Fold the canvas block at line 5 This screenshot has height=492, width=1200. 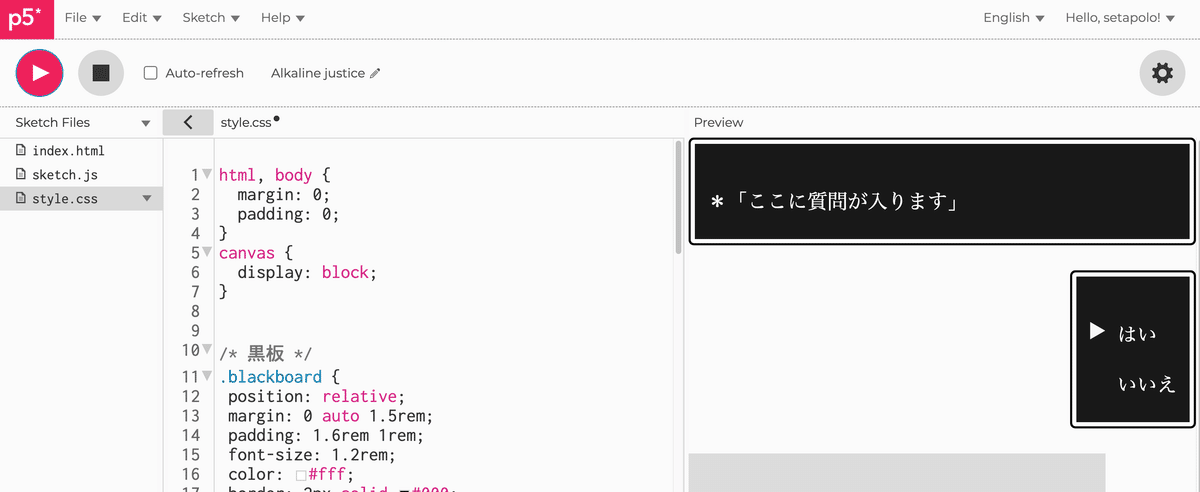(x=207, y=252)
